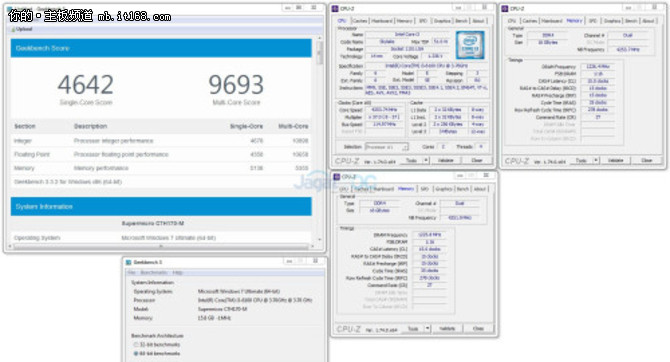Click the Memory row in Geekbench score table
This screenshot has height=362, width=670.
pos(161,168)
